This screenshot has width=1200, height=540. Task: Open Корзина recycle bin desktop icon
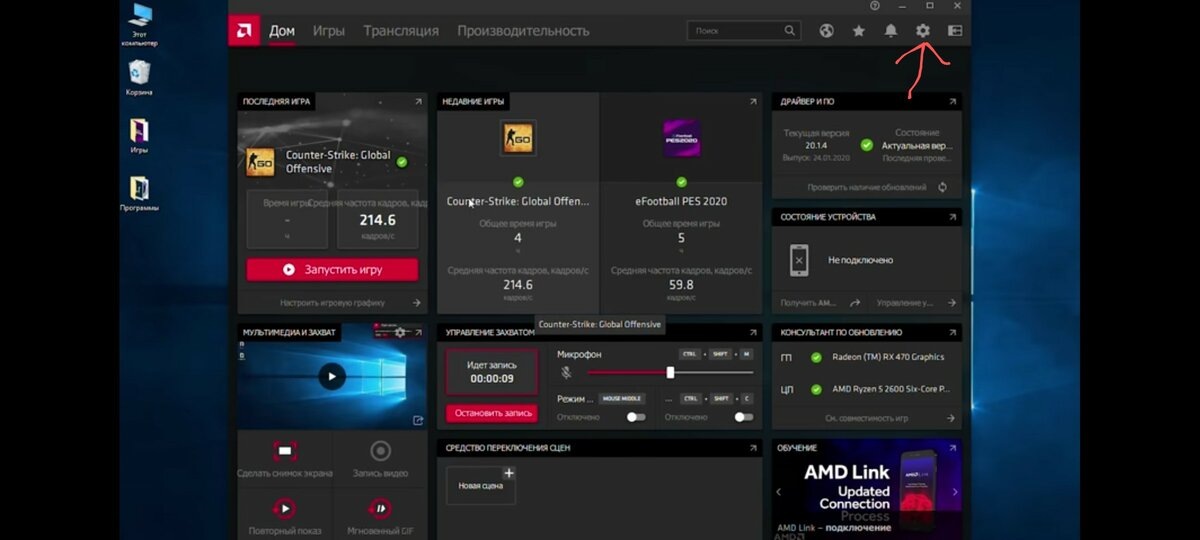coord(139,78)
